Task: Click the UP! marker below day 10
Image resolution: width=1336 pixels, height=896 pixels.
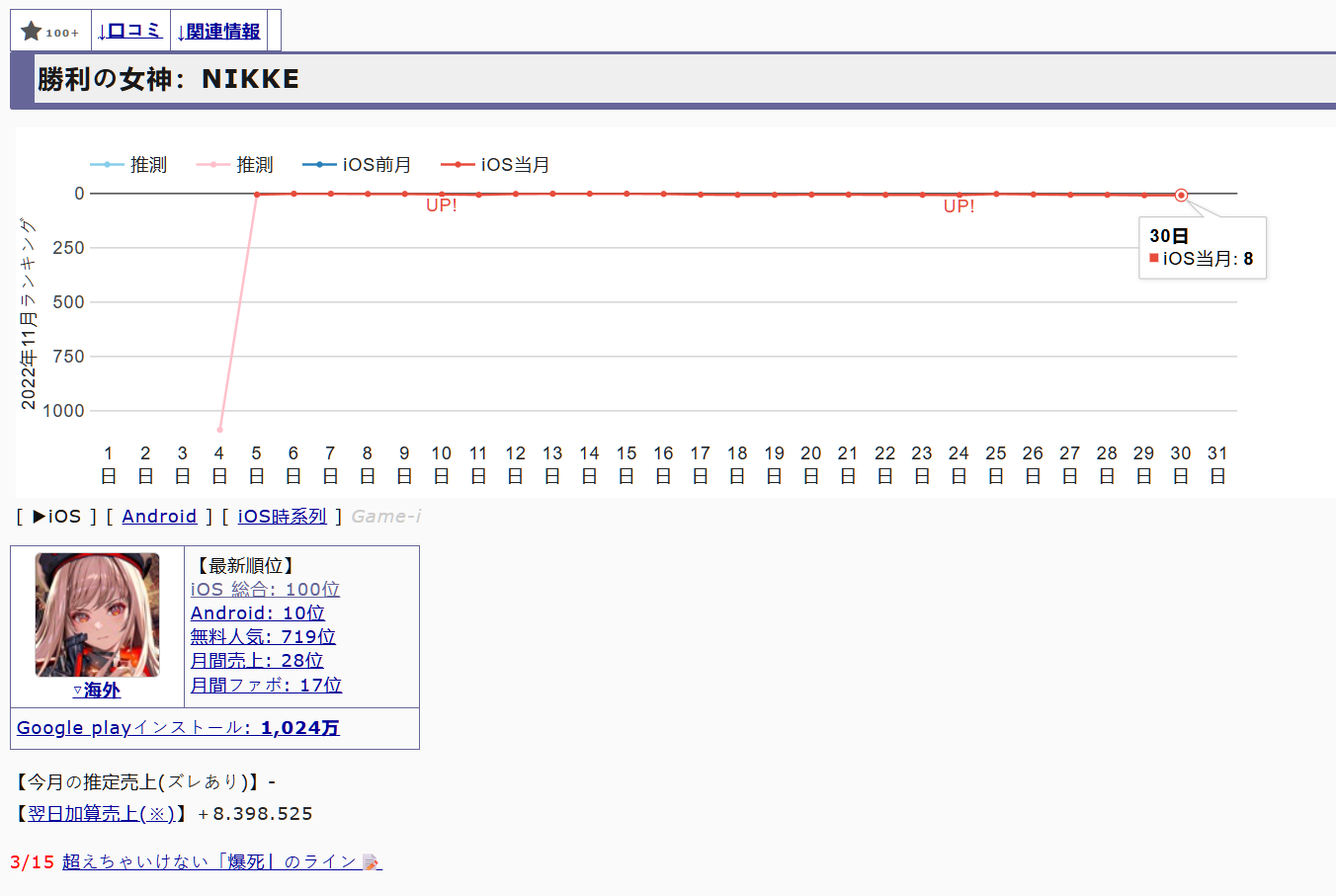Action: tap(442, 205)
